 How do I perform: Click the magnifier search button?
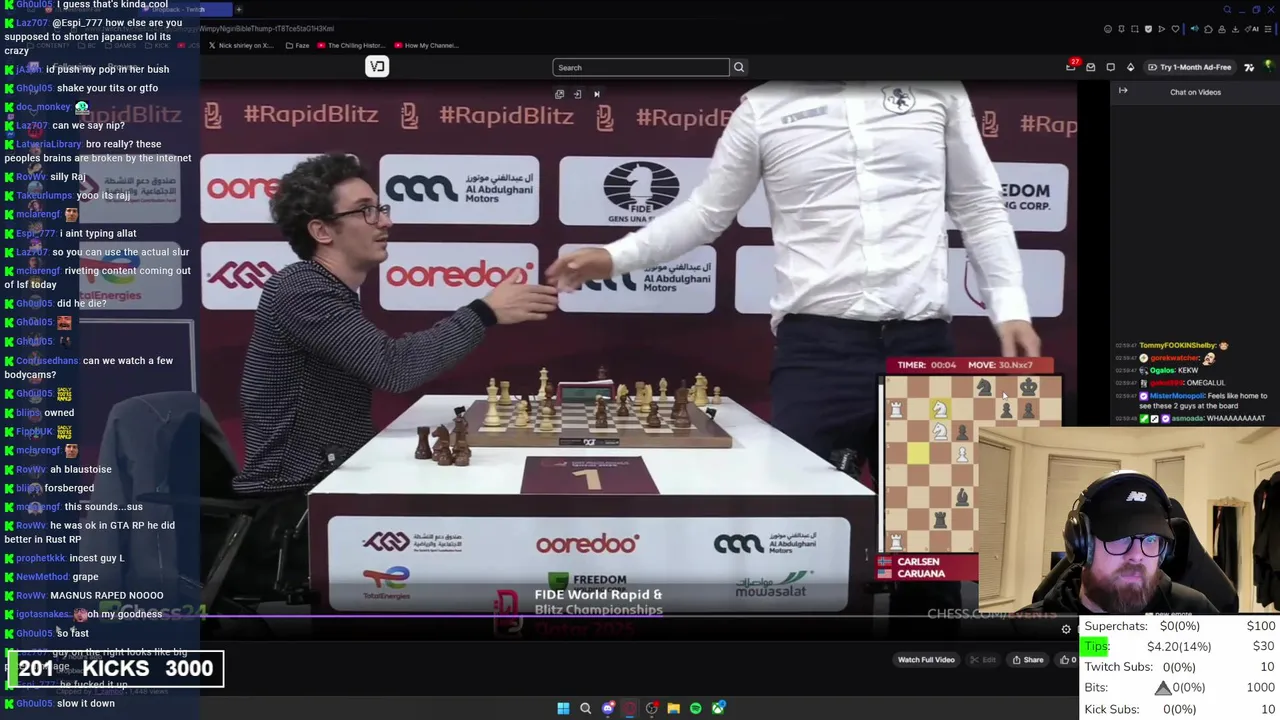click(739, 67)
